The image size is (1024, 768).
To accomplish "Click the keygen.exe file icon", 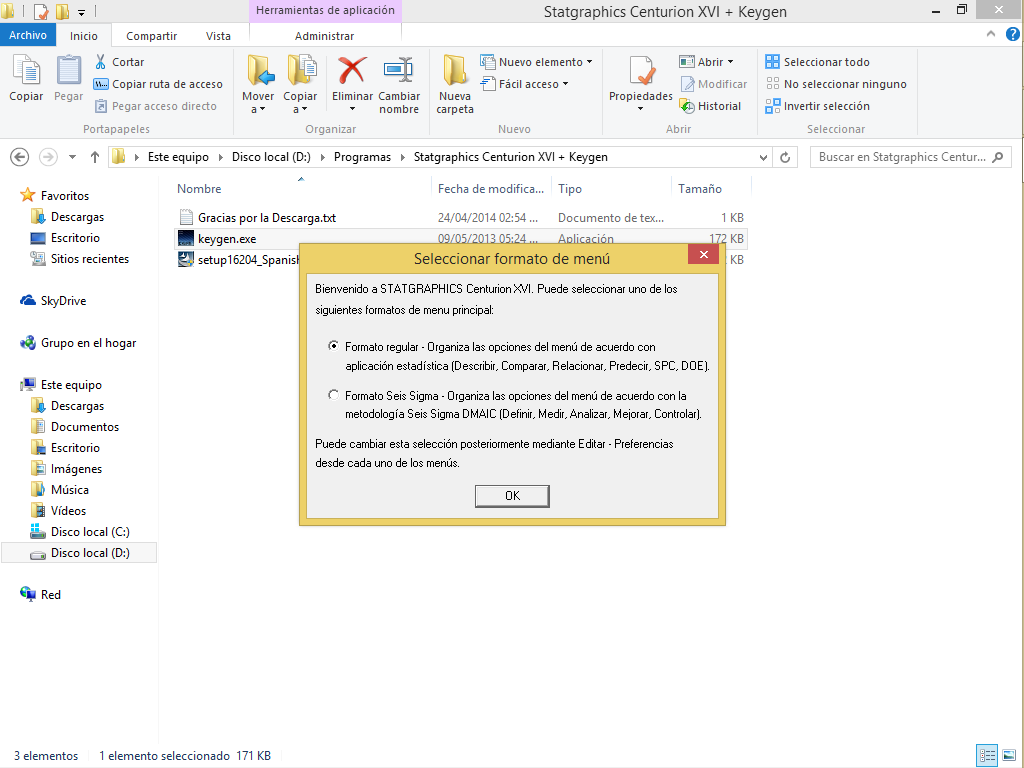I will (186, 238).
